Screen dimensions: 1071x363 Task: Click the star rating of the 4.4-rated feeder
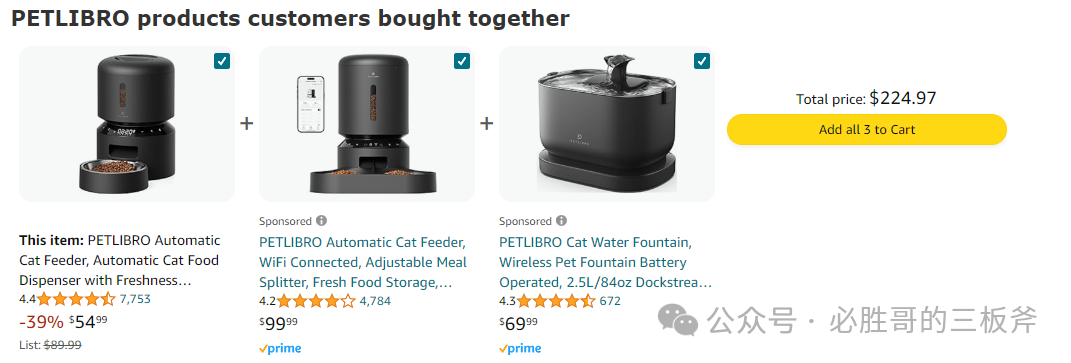tap(76, 299)
